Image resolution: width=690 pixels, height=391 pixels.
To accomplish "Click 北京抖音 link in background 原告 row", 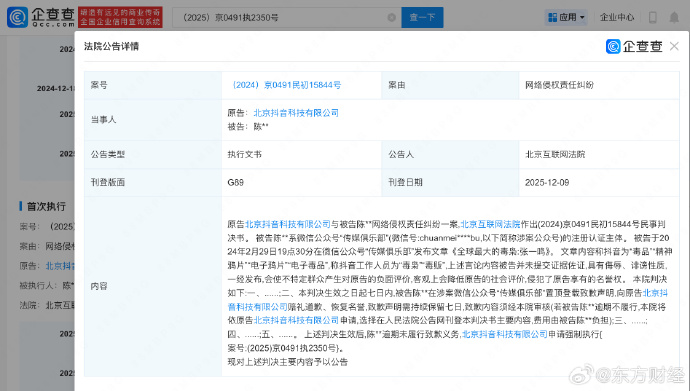I will pyautogui.click(x=60, y=266).
